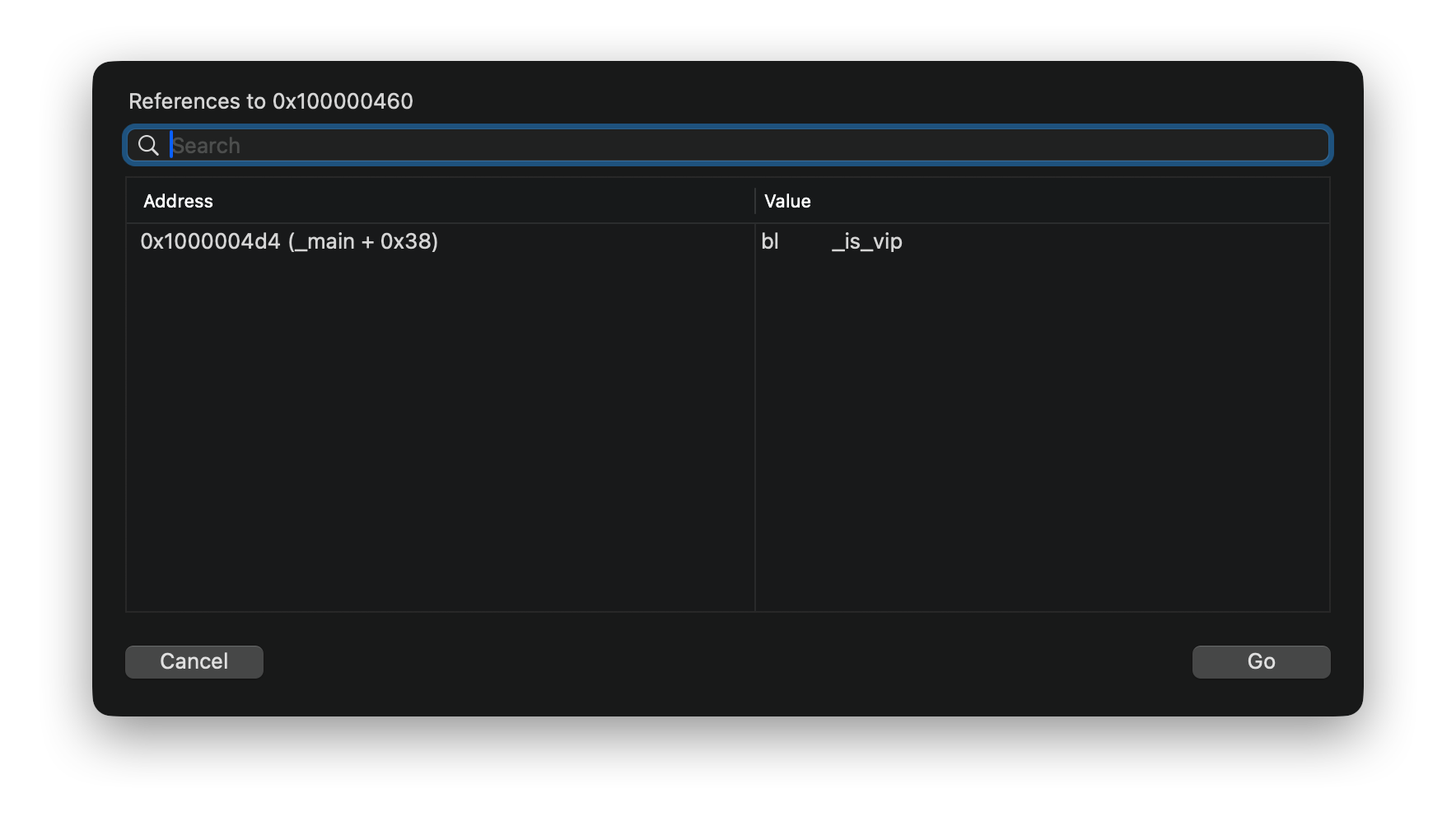Click the divider between Address and Value headers
This screenshot has width=1456, height=840.
pyautogui.click(x=755, y=201)
